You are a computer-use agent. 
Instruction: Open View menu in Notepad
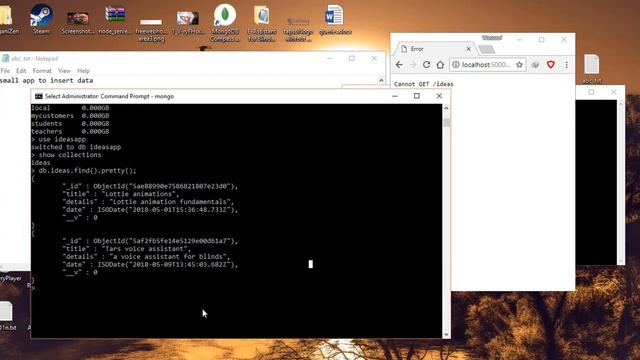click(64, 71)
